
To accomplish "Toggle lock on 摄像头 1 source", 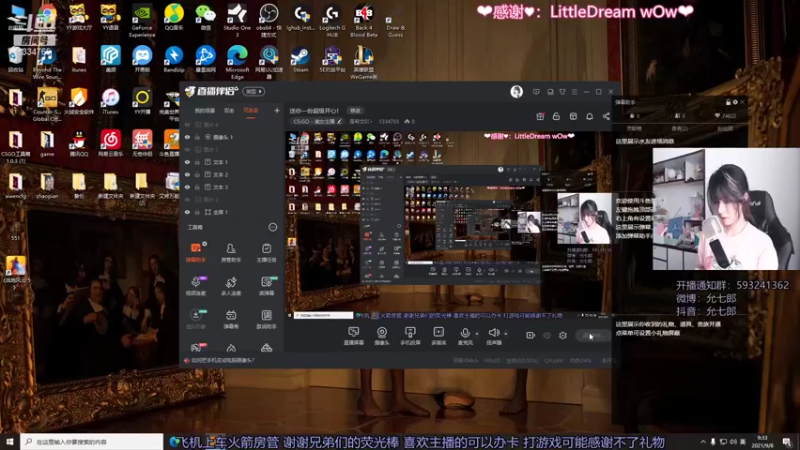I will point(197,137).
